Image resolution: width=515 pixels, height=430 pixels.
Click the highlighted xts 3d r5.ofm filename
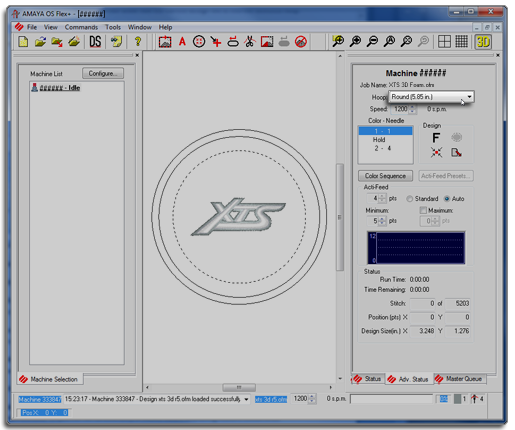click(271, 399)
